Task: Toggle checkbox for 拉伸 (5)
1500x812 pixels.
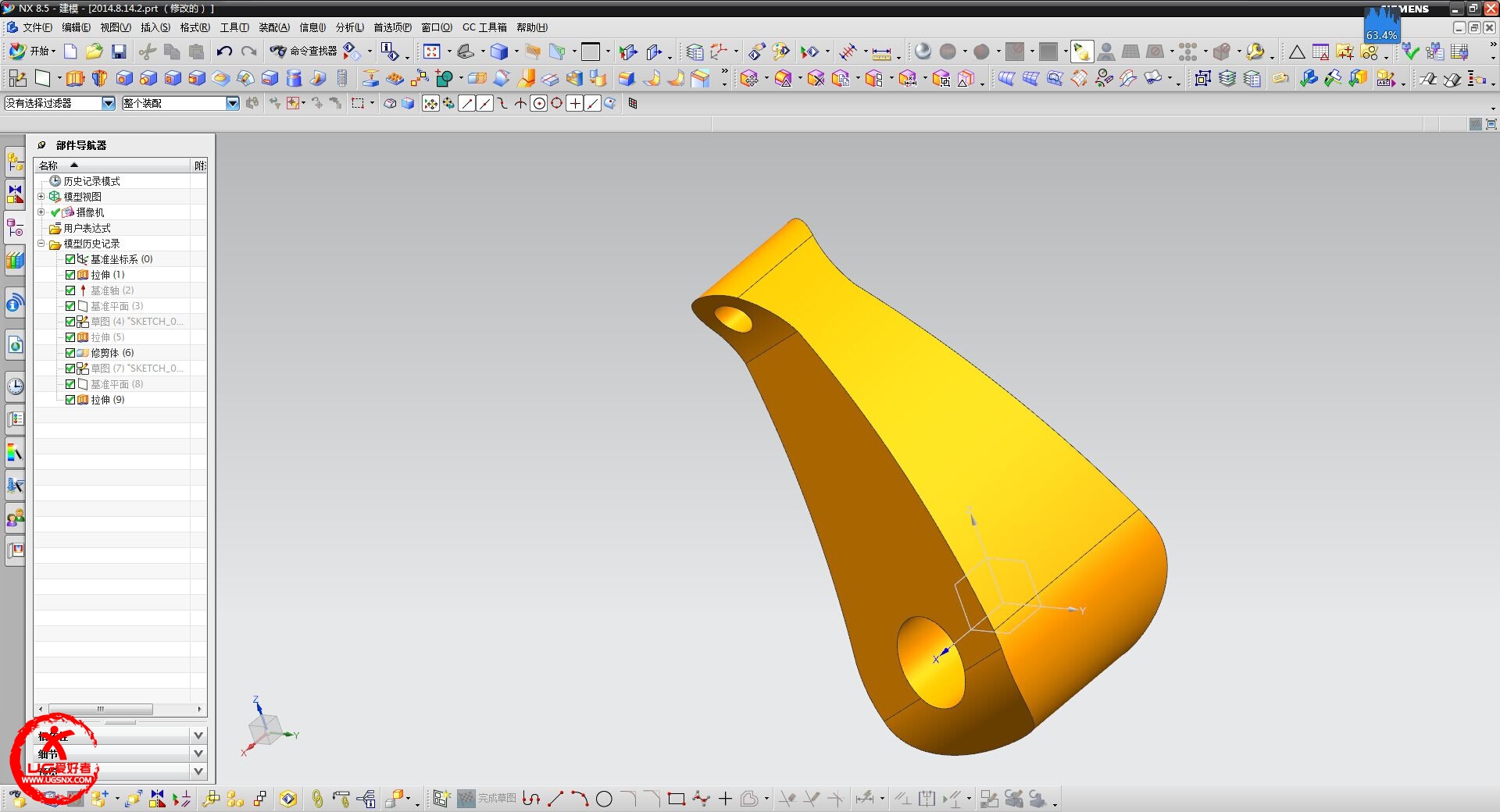Action: coord(70,337)
